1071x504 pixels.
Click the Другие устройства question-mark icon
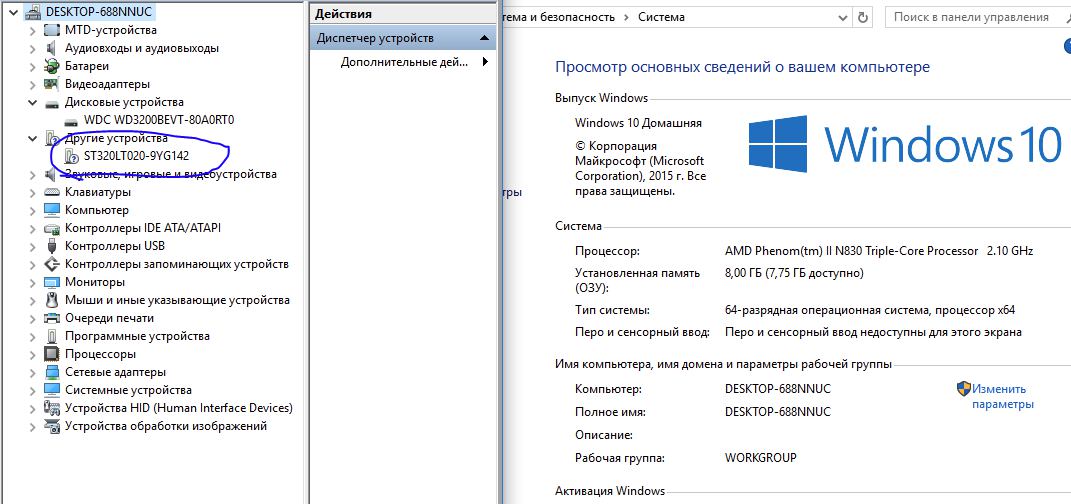52,138
